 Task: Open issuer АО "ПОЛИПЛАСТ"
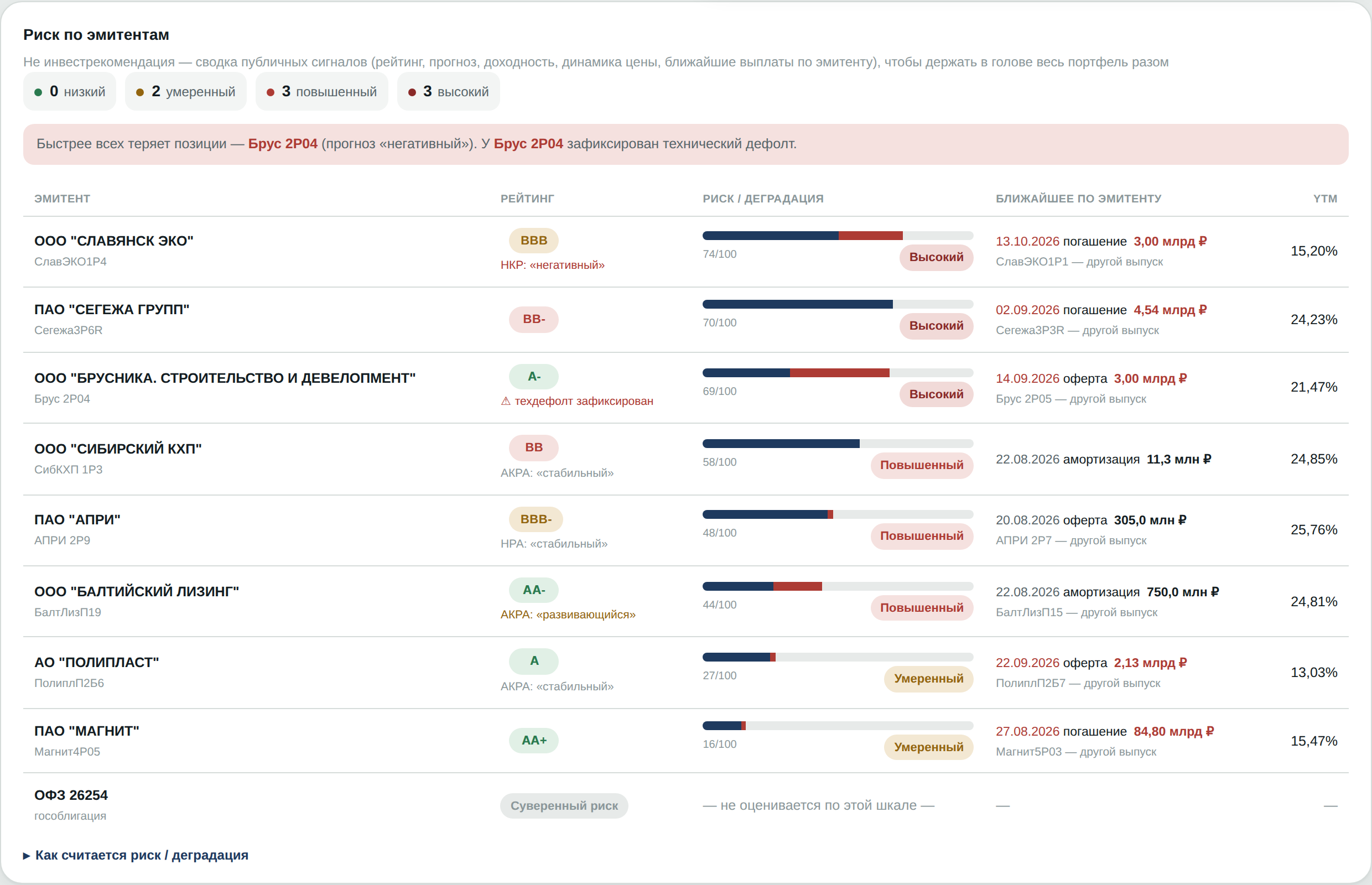click(x=97, y=663)
